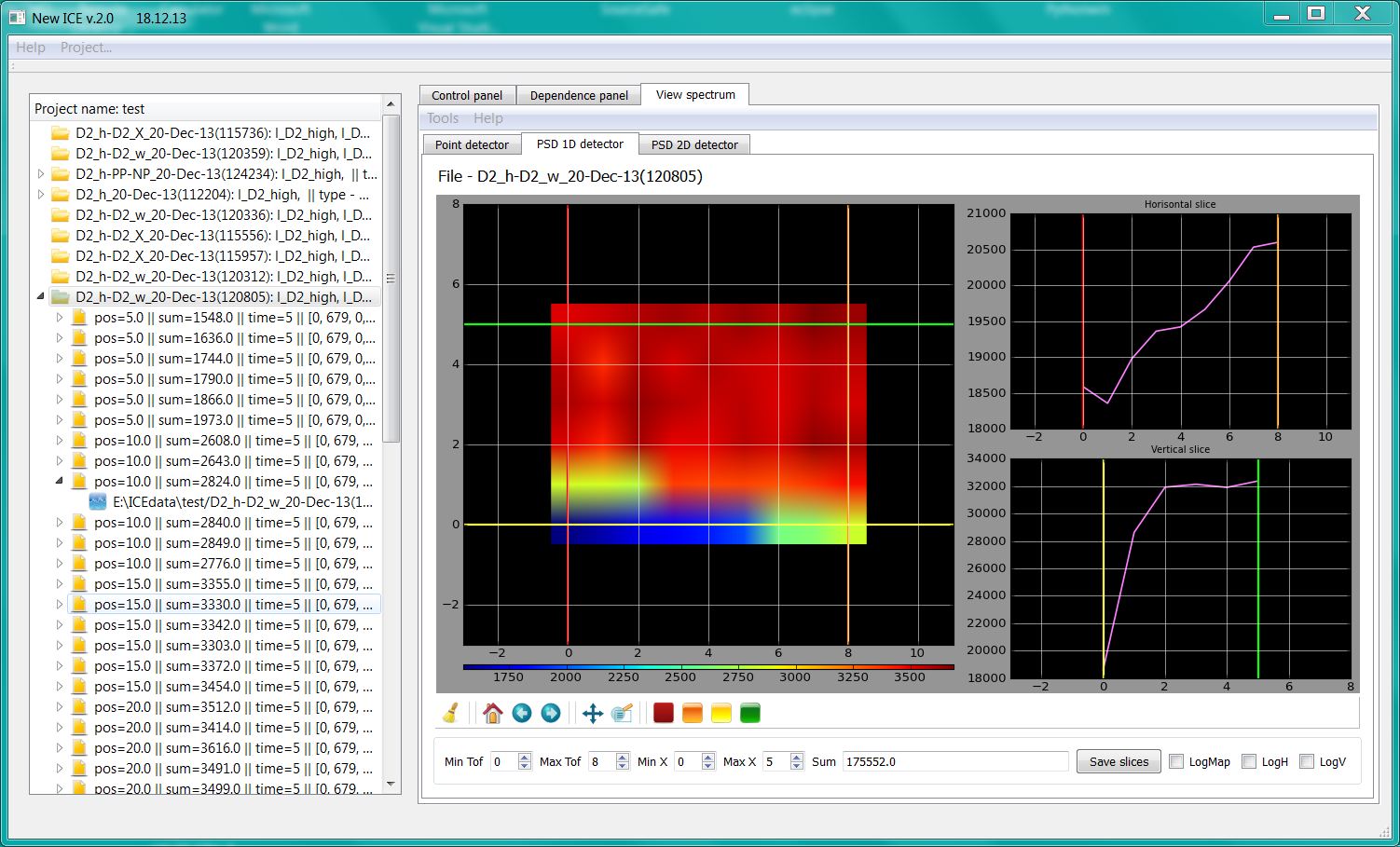1400x847 pixels.
Task: Enable the LogMap checkbox
Action: coord(1176,761)
